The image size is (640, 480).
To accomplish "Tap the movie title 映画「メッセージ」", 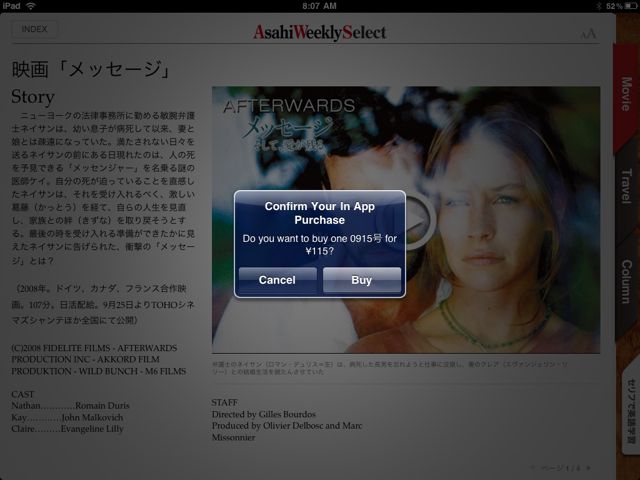I will pos(91,69).
